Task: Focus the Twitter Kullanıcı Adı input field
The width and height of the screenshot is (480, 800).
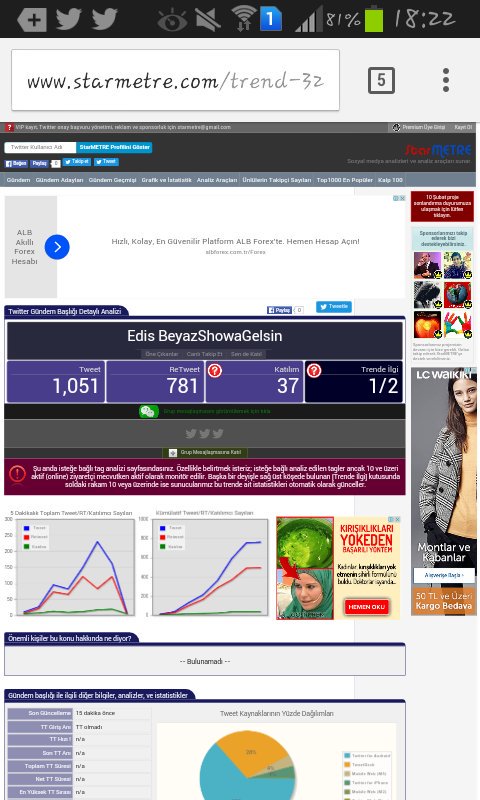Action: click(x=40, y=147)
